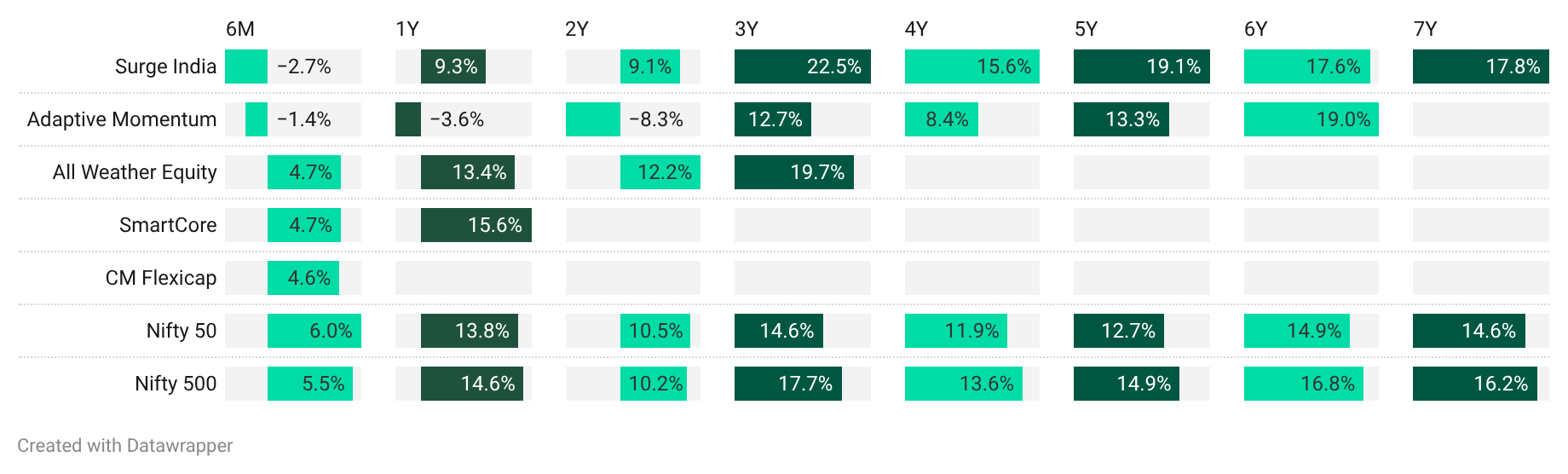The width and height of the screenshot is (1568, 474).
Task: Select Adaptive Momentum's −8.3% 2Y bar
Action: point(593,119)
